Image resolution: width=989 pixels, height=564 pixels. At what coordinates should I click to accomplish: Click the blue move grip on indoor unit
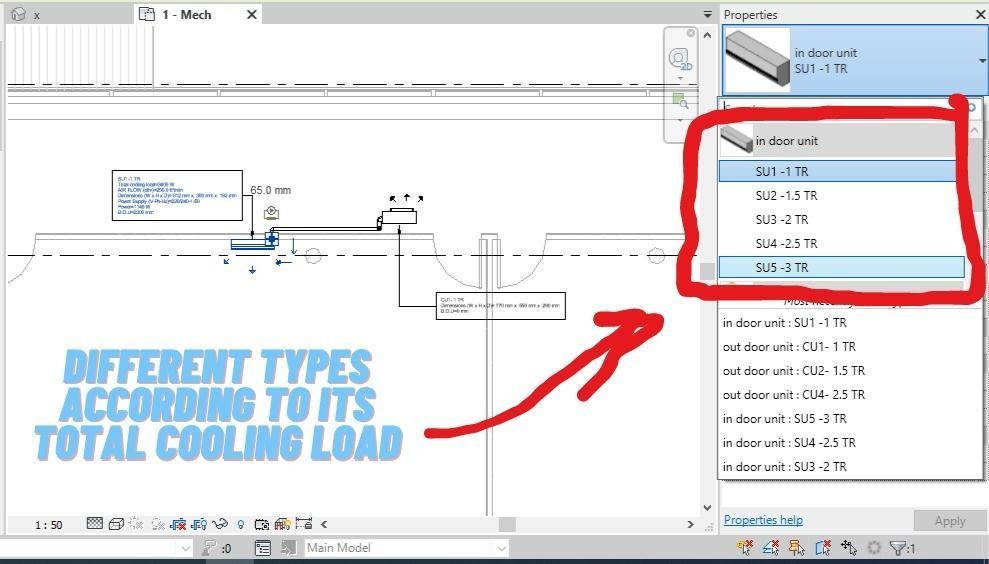click(272, 239)
